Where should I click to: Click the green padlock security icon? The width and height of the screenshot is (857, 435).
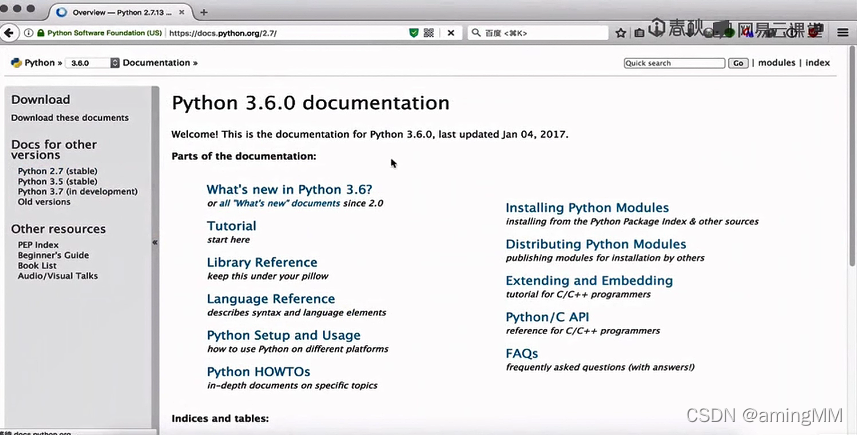pyautogui.click(x=40, y=33)
